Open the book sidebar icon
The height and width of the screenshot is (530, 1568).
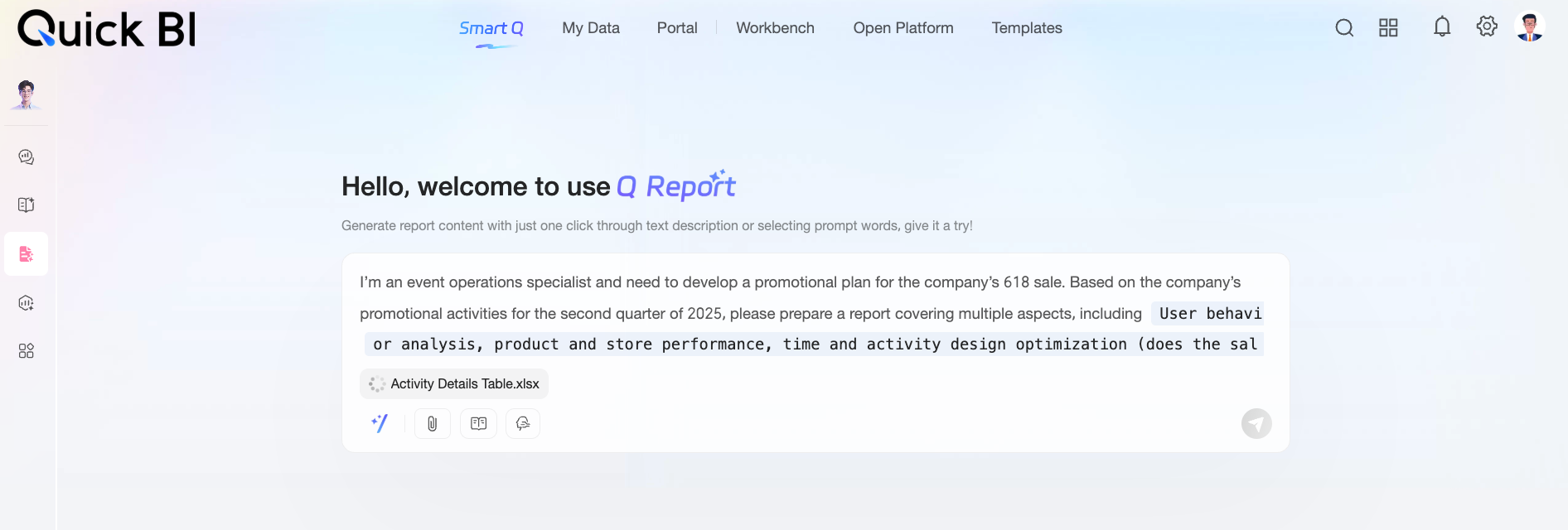pos(27,205)
